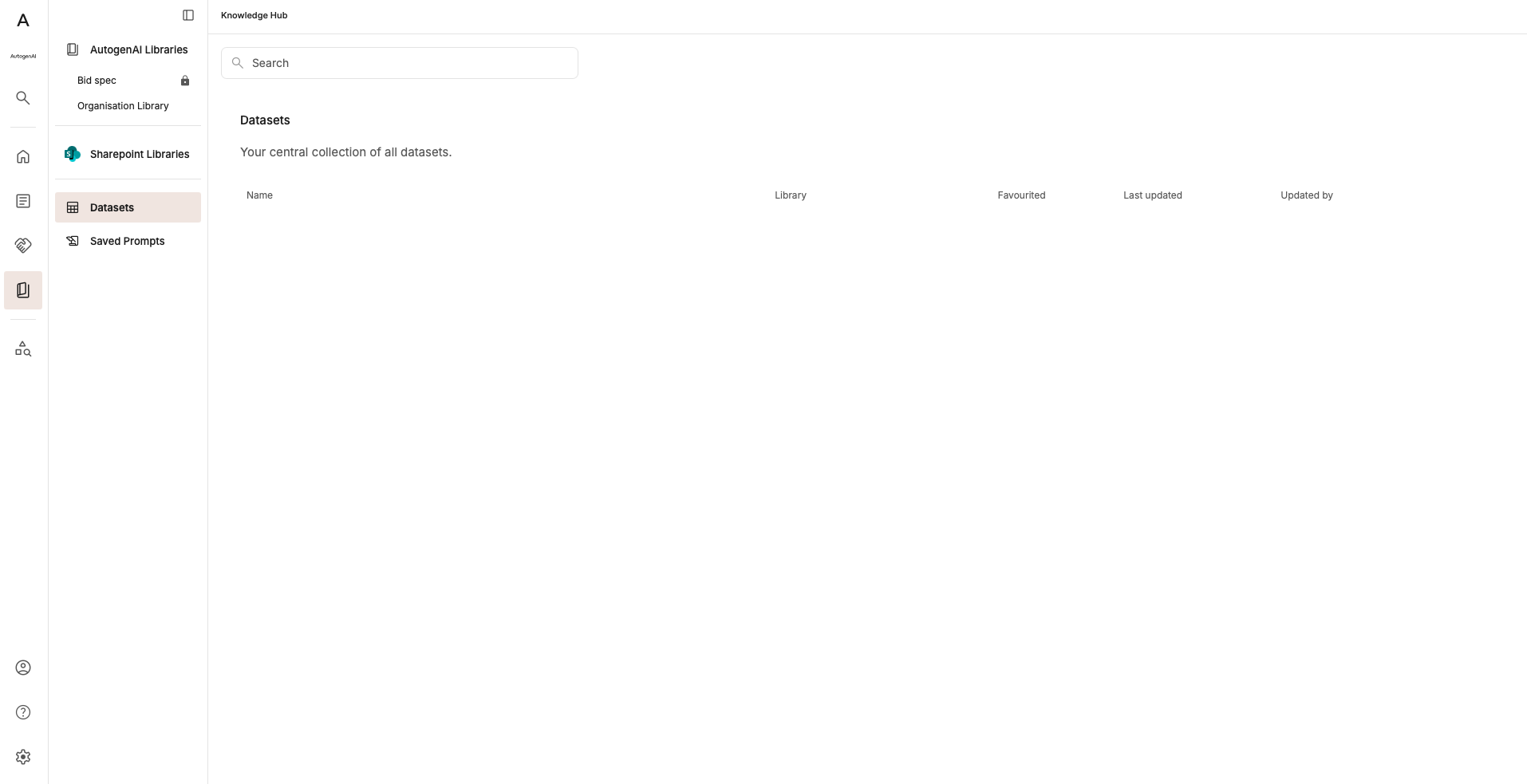Go to Home via the house icon
This screenshot has width=1527, height=784.
click(23, 156)
